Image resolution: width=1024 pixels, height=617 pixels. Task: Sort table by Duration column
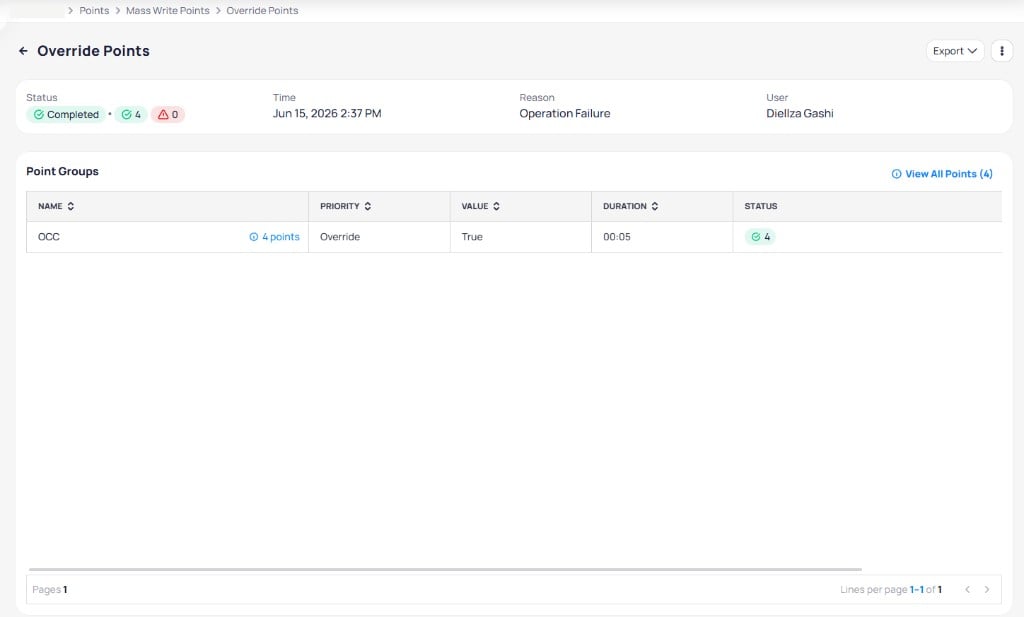[630, 206]
